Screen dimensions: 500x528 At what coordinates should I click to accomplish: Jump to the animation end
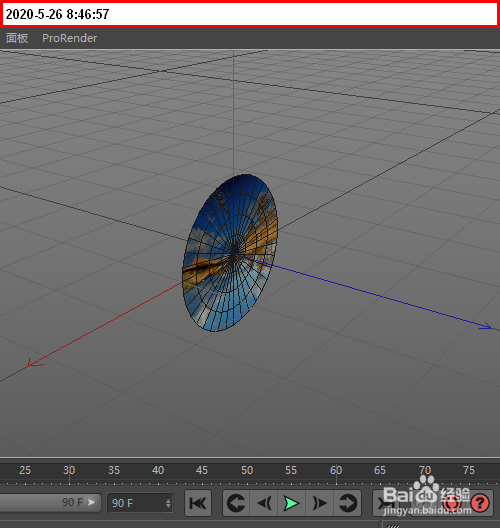click(x=386, y=503)
